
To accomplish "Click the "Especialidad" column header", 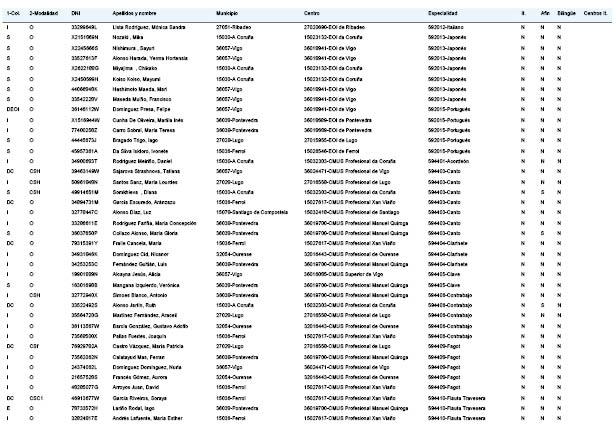I will click(x=442, y=13).
